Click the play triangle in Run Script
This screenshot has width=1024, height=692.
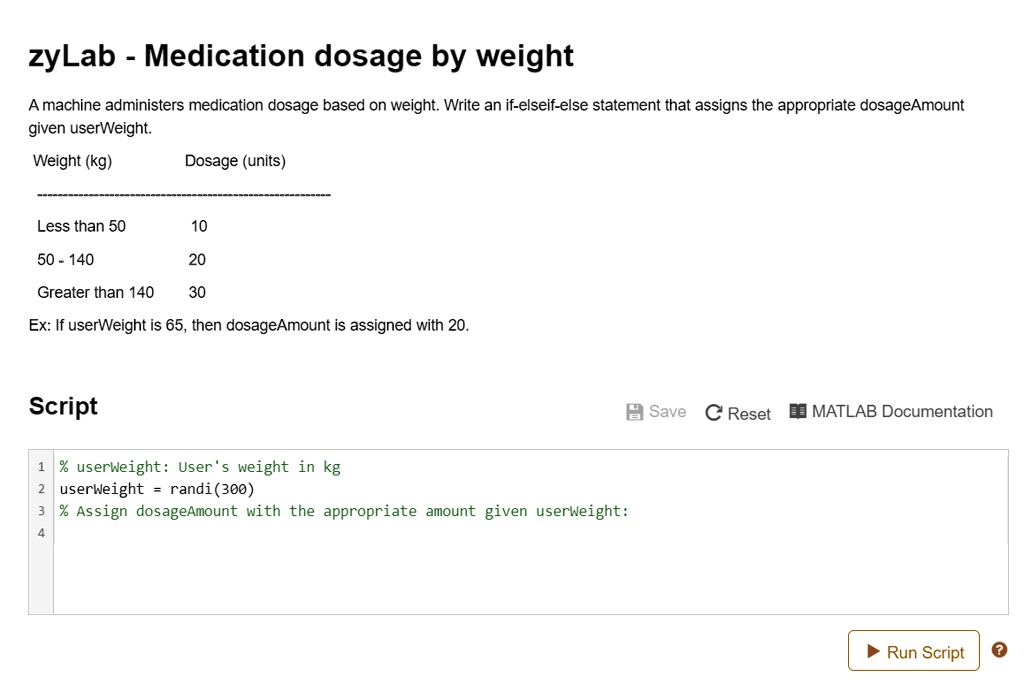(x=873, y=651)
